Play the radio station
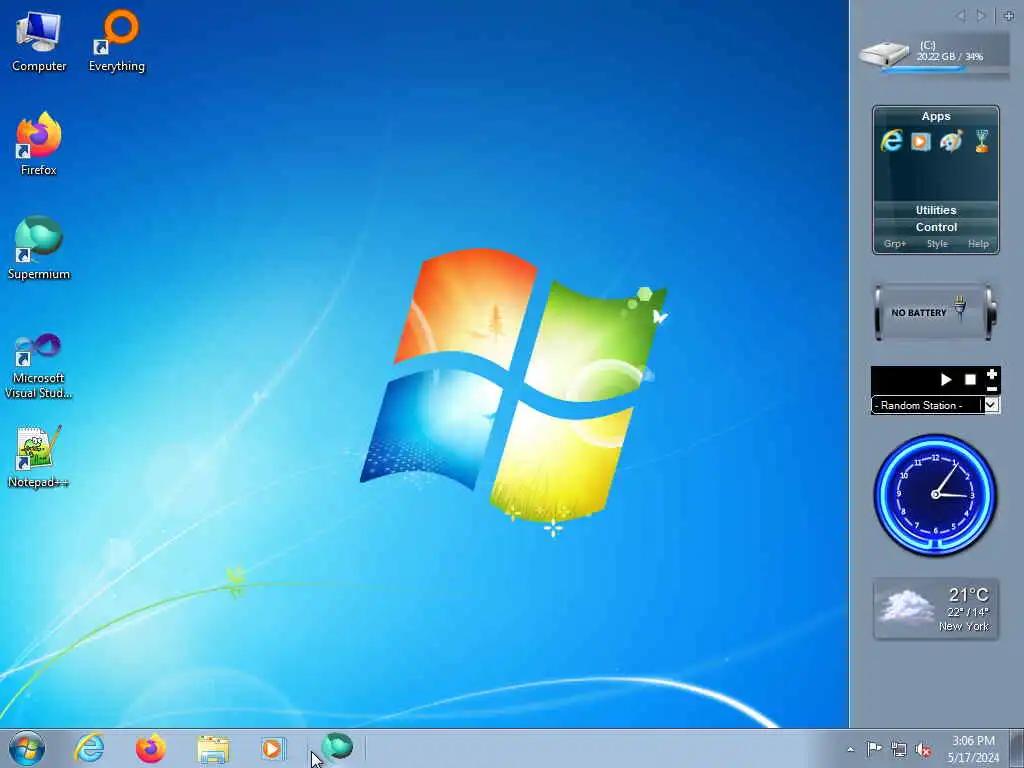1024x768 pixels. [946, 379]
